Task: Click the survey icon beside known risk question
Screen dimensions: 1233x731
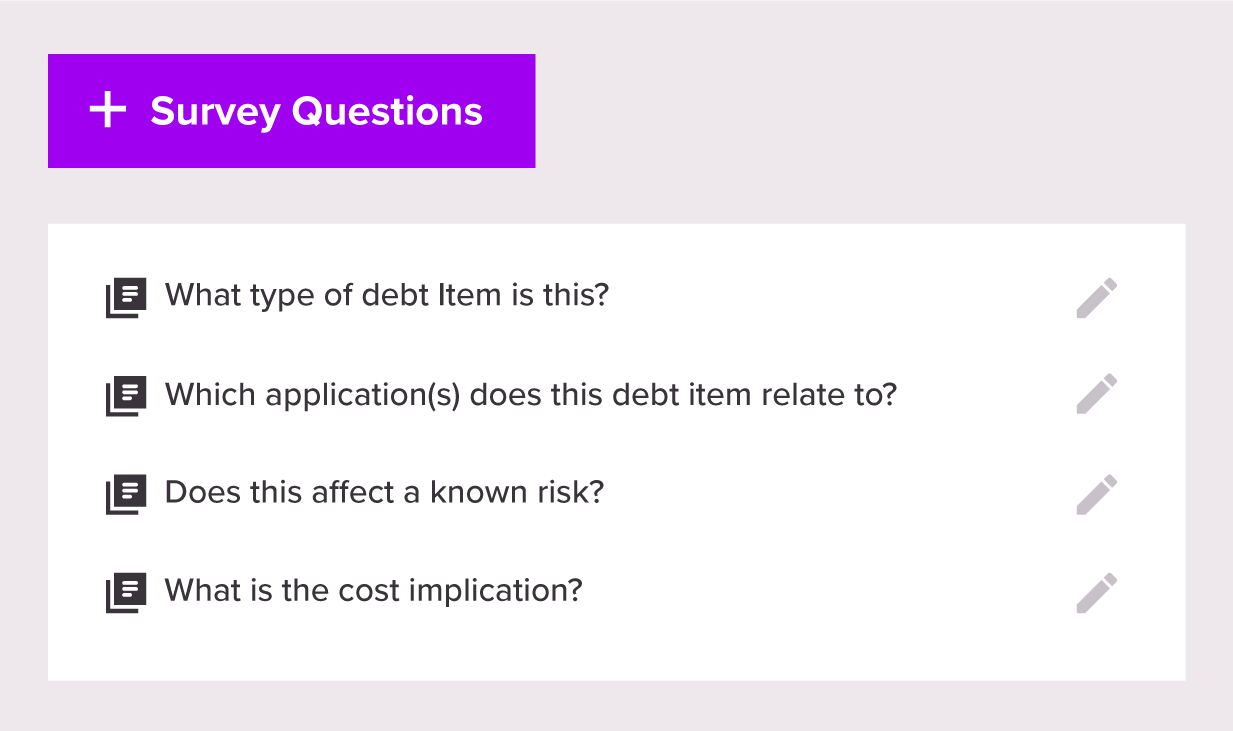Action: click(126, 494)
